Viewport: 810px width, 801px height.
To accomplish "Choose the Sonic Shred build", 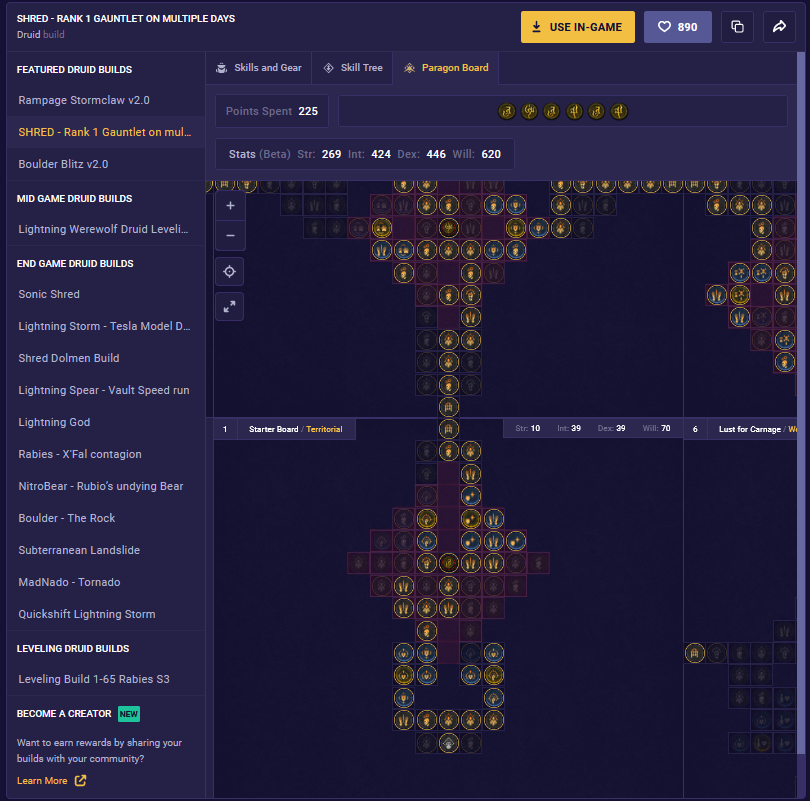I will [49, 294].
